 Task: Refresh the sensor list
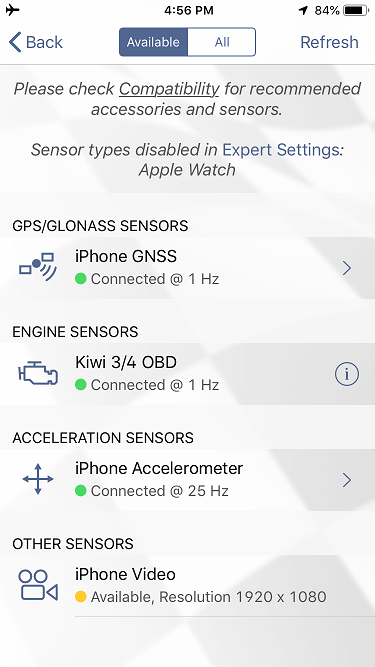click(x=329, y=42)
